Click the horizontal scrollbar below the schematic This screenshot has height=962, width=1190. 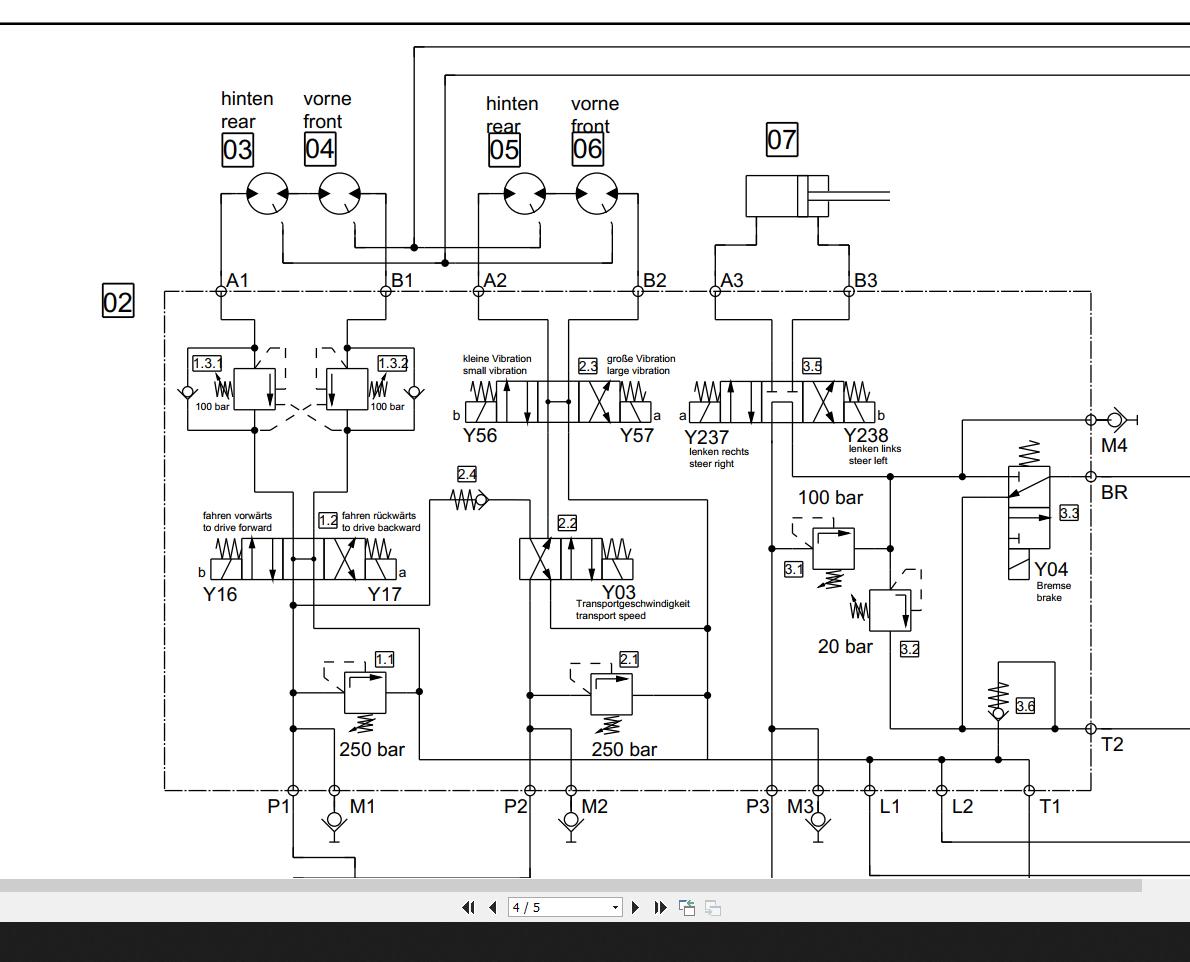pyautogui.click(x=570, y=884)
